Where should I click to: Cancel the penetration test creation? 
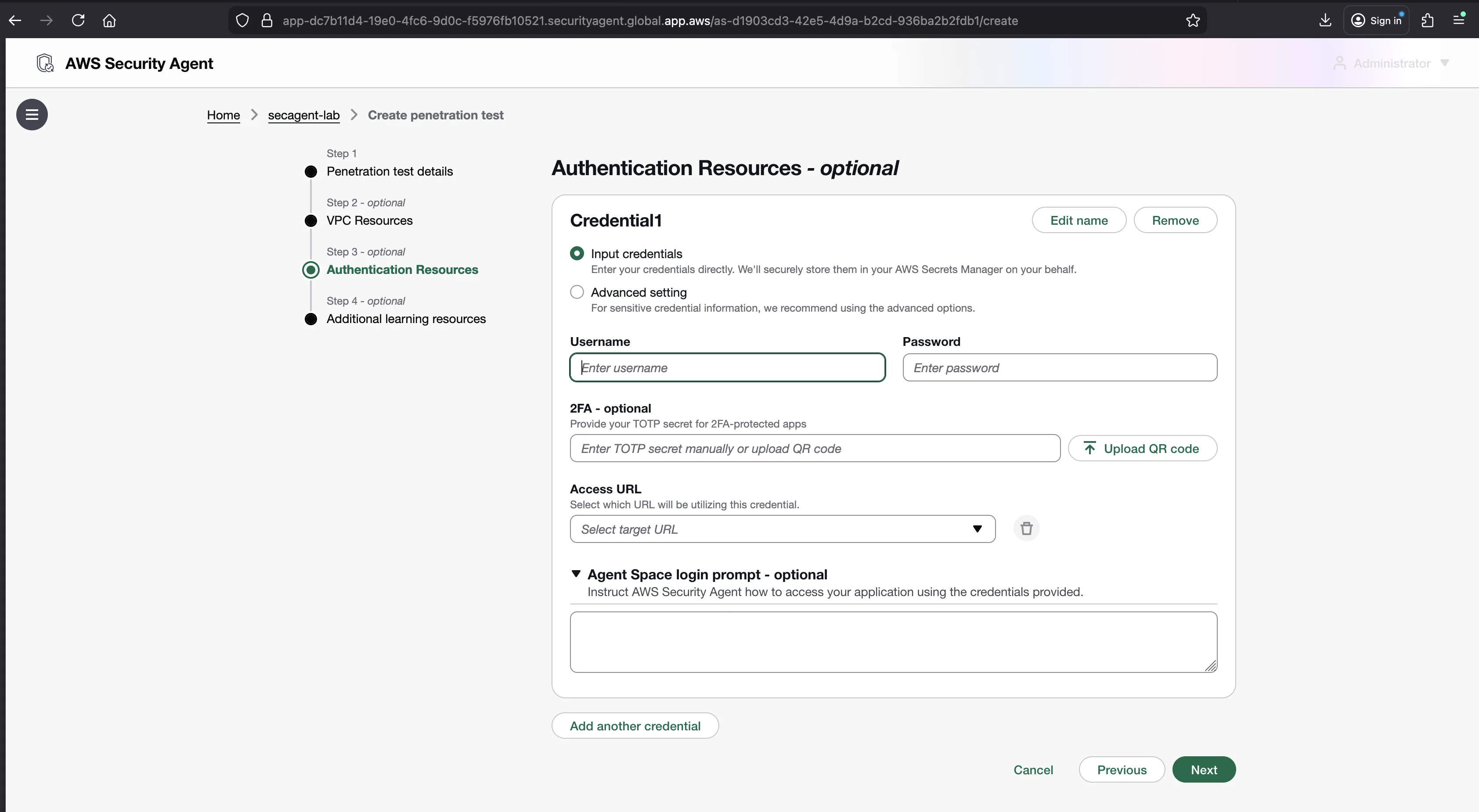point(1033,769)
